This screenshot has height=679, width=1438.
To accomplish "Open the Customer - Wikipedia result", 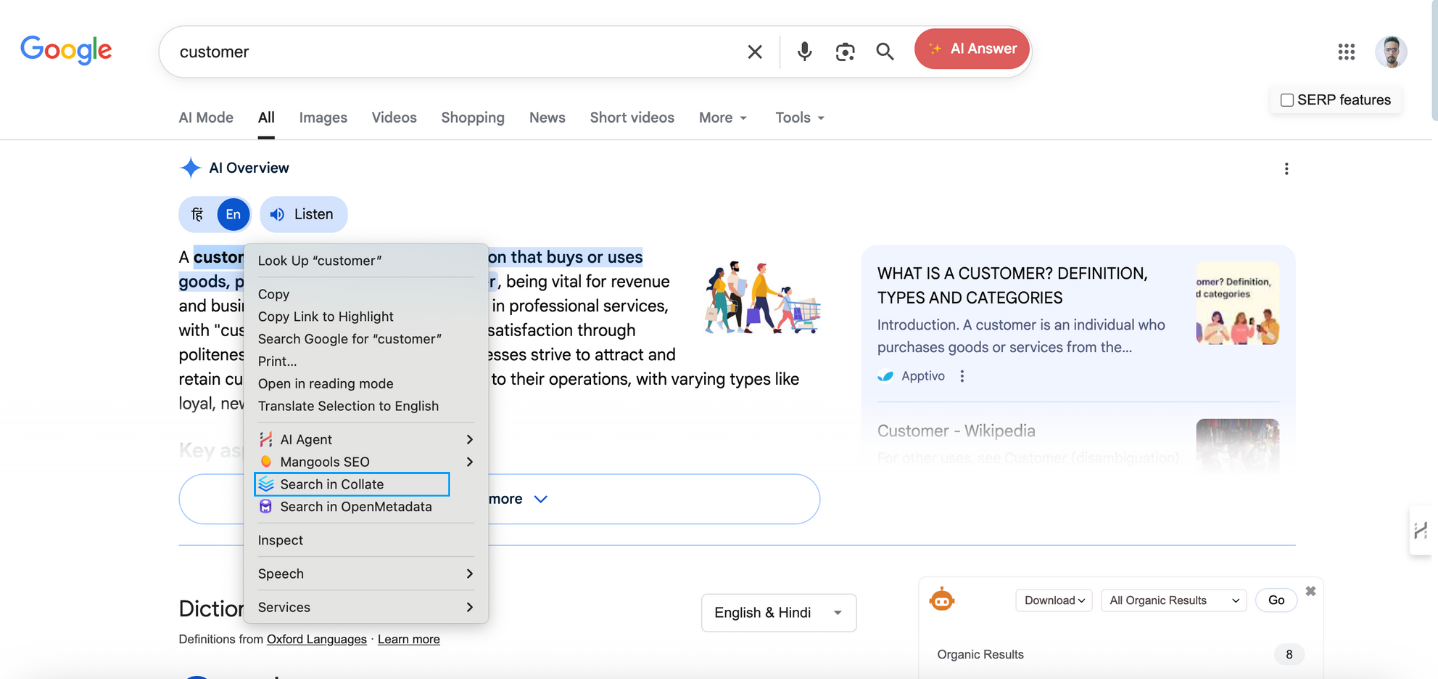I will coord(956,431).
